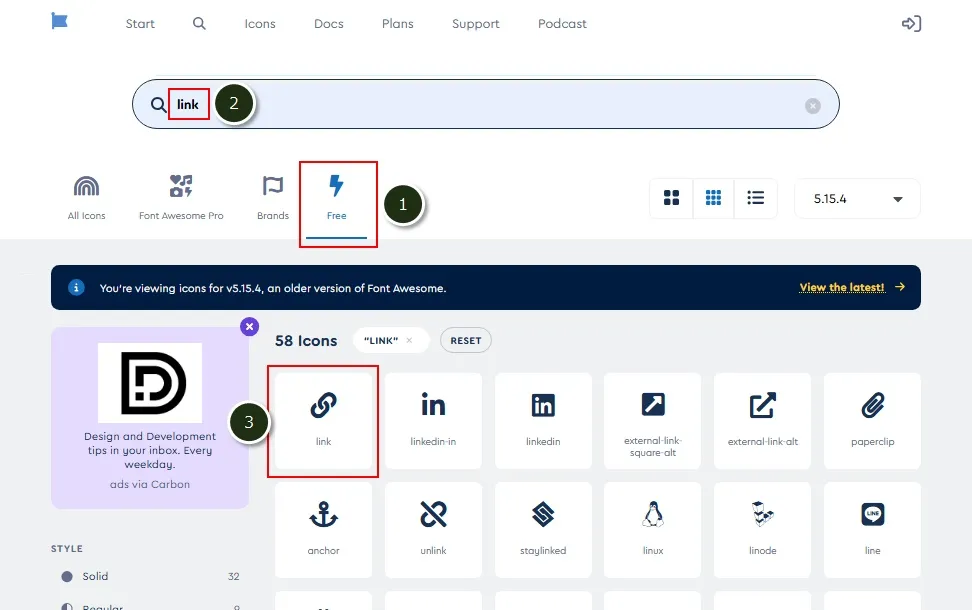
Task: Switch to compact grid view
Action: [x=713, y=198]
